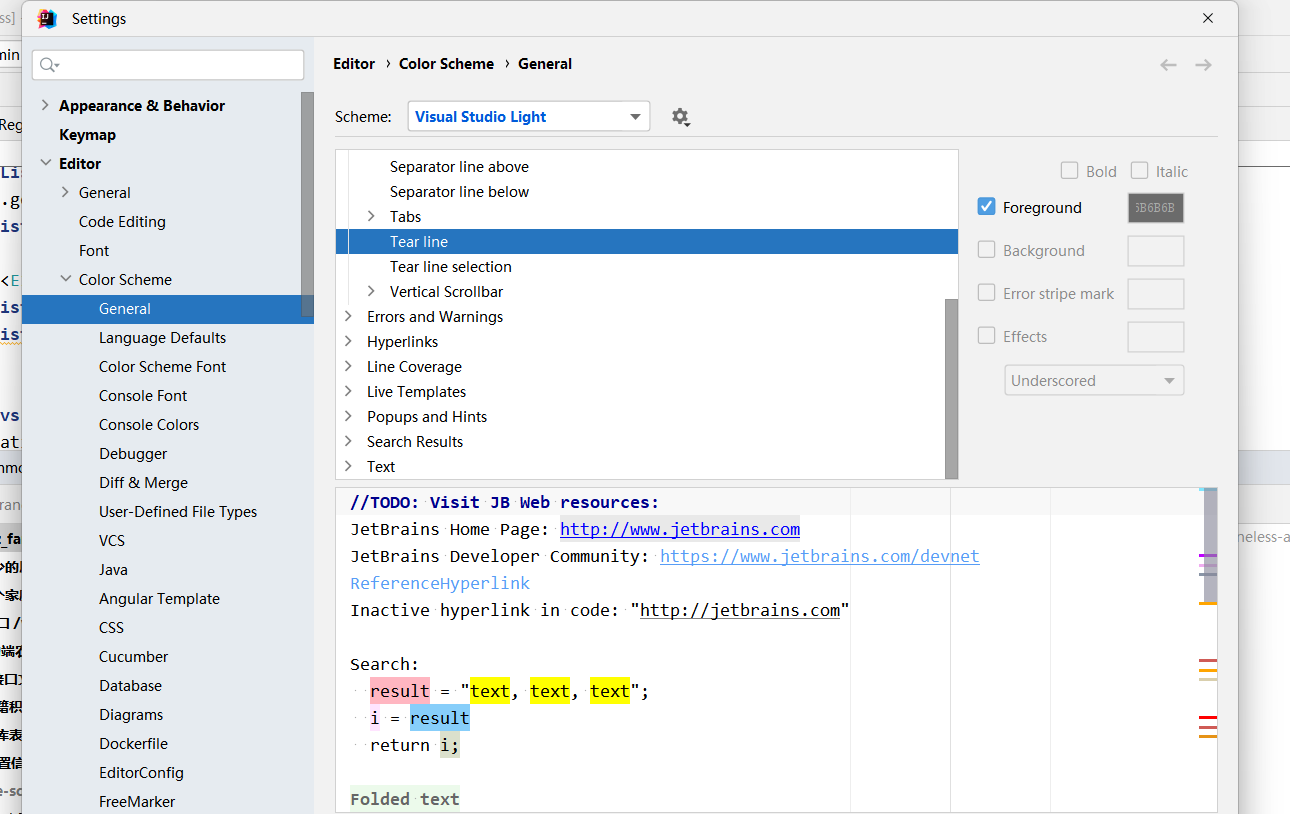Open Font settings page
This screenshot has width=1290, height=814.
coord(94,250)
